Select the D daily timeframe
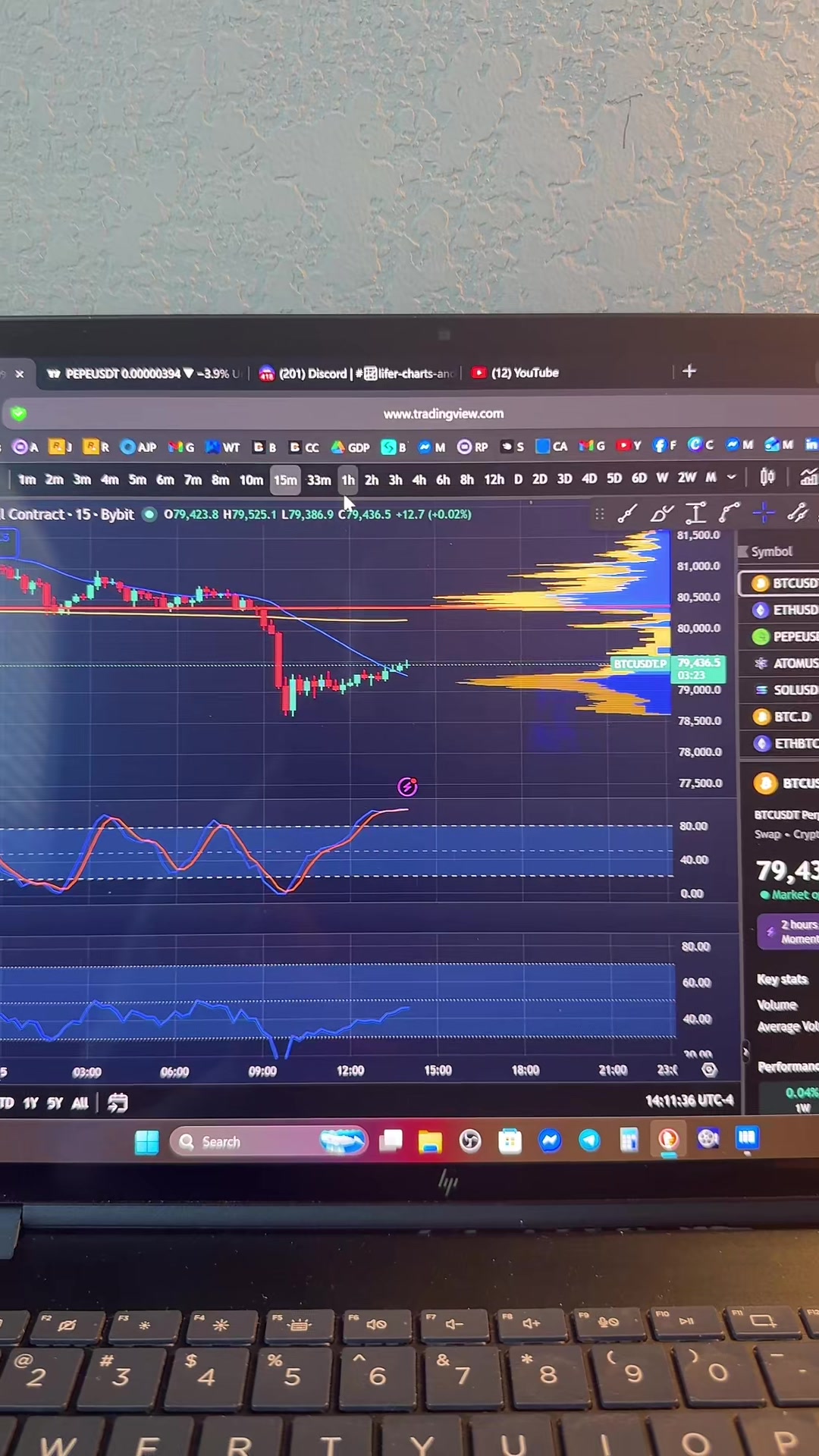Viewport: 819px width, 1456px height. (x=518, y=479)
